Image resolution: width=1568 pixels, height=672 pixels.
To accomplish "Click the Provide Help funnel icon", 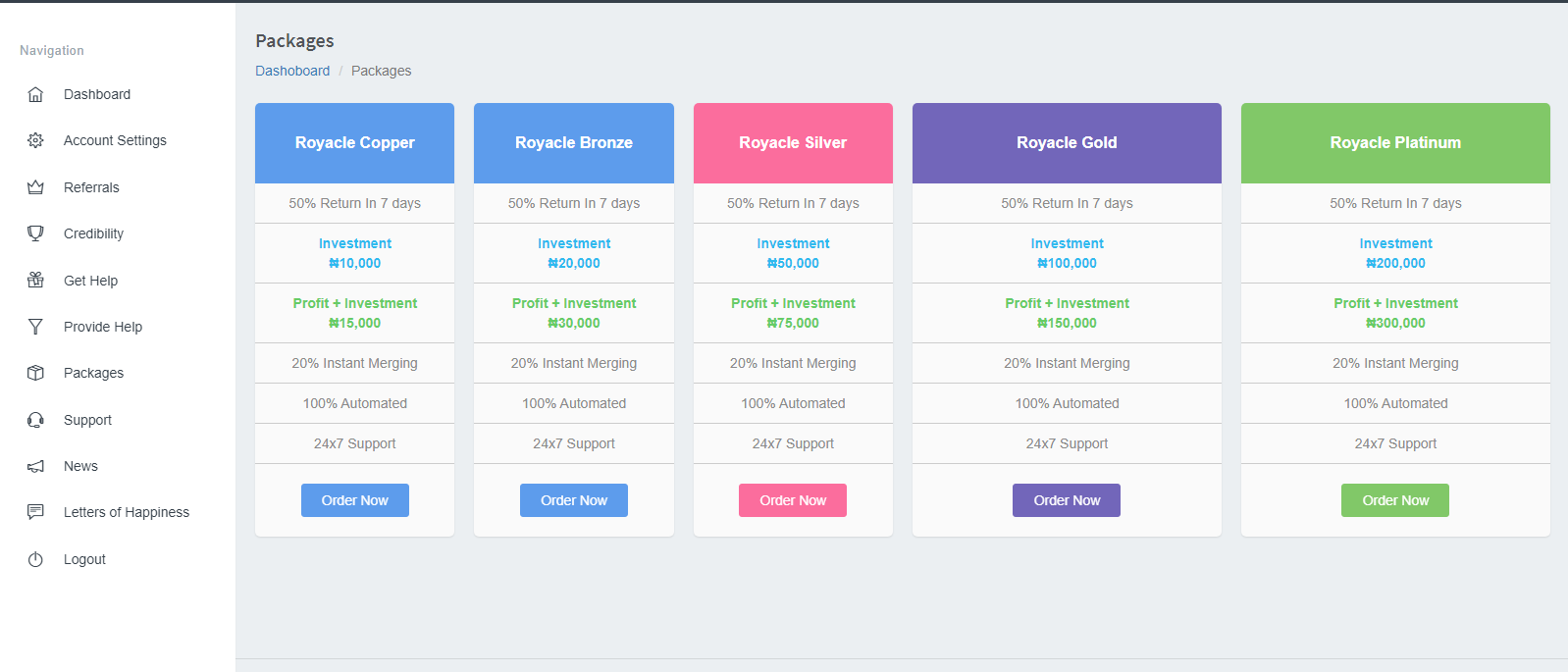I will (x=35, y=327).
